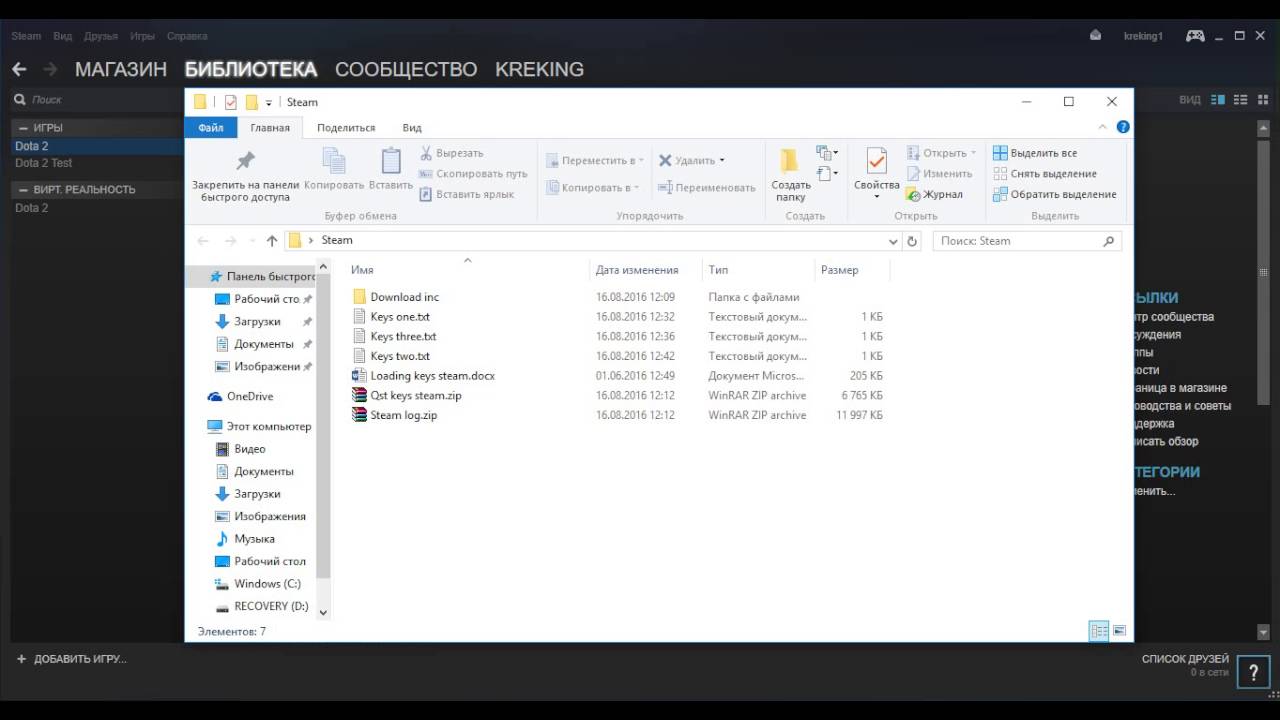Click the up-arrow navigation icon in Explorer
This screenshot has height=720, width=1280.
point(272,241)
